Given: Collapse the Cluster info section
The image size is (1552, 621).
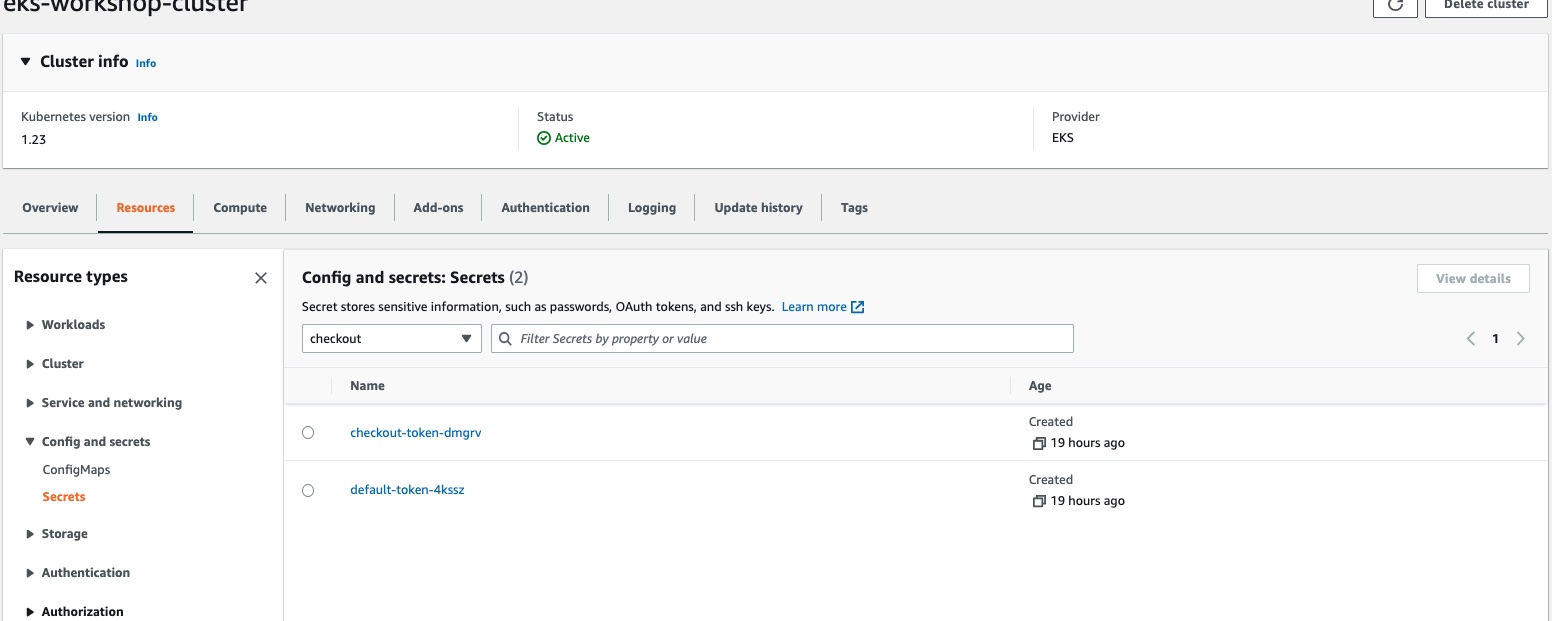Looking at the screenshot, I should [26, 62].
